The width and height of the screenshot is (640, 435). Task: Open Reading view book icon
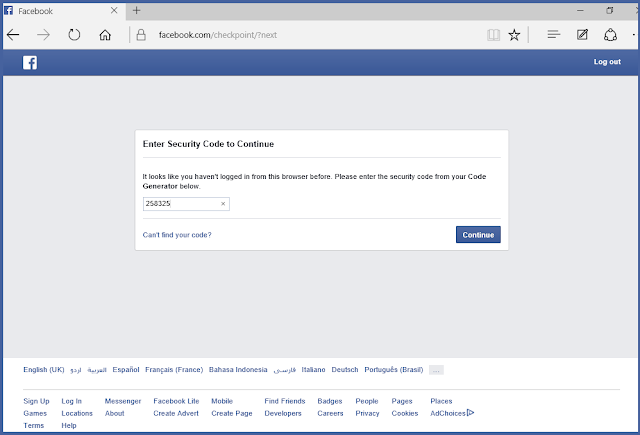493,35
